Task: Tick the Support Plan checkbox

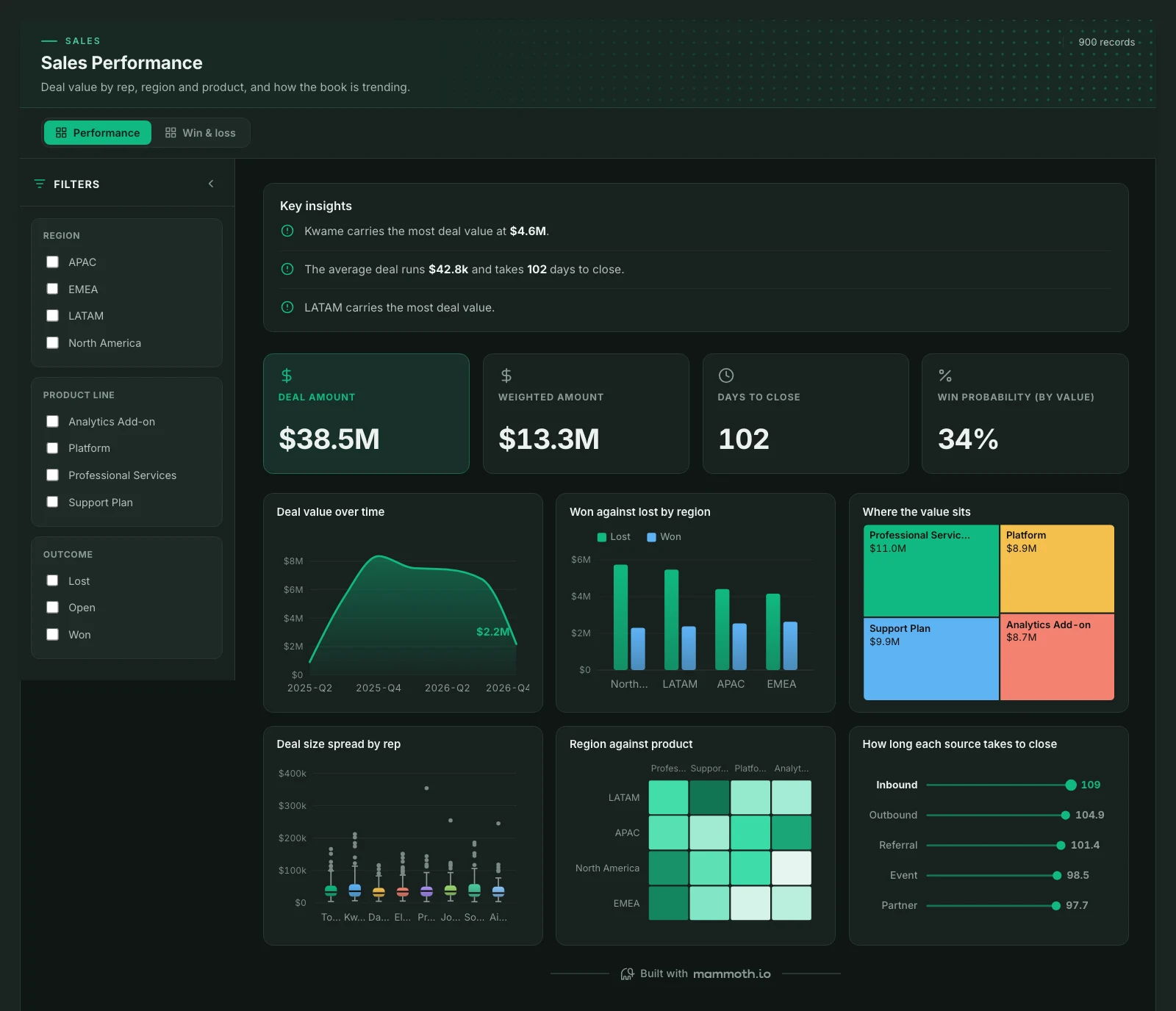Action: click(x=52, y=502)
